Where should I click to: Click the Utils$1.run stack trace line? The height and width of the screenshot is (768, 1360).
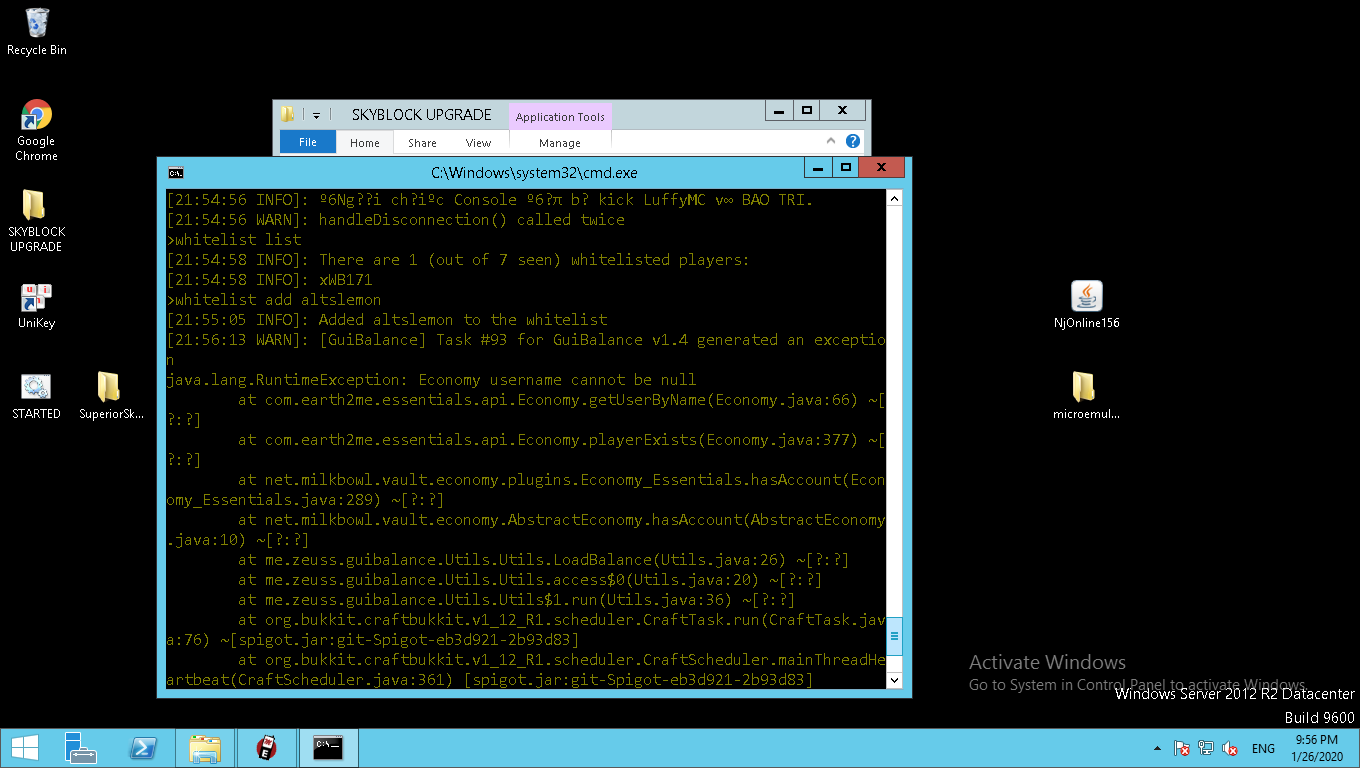click(x=517, y=600)
